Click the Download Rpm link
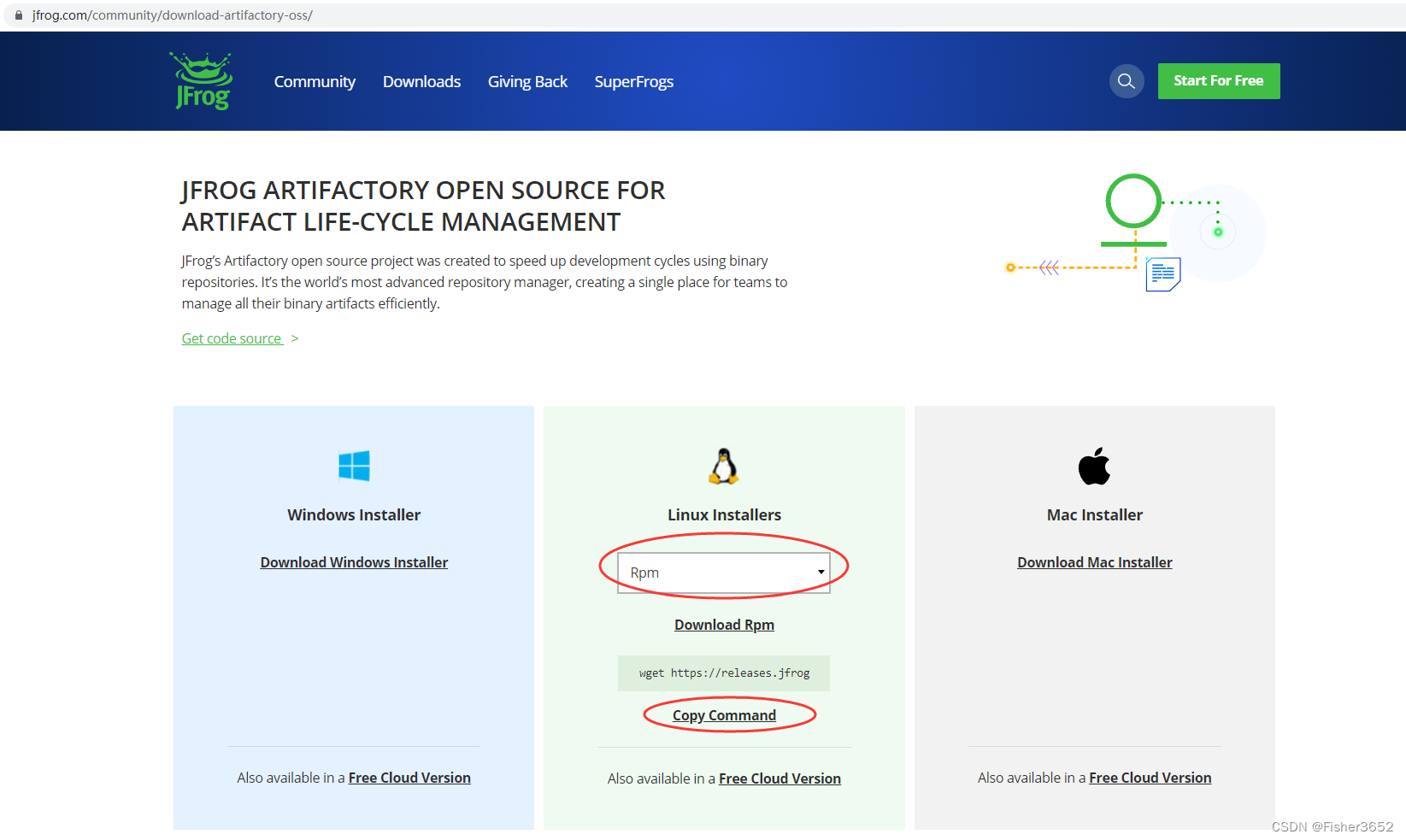This screenshot has width=1406, height=840. coord(724,625)
